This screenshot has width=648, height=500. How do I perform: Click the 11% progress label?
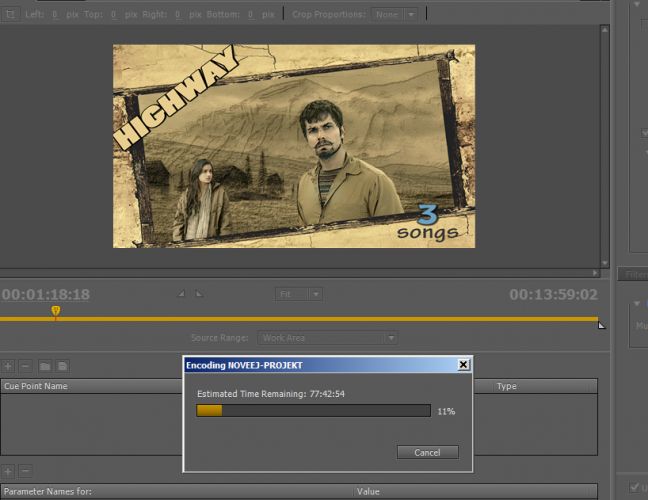coord(446,412)
